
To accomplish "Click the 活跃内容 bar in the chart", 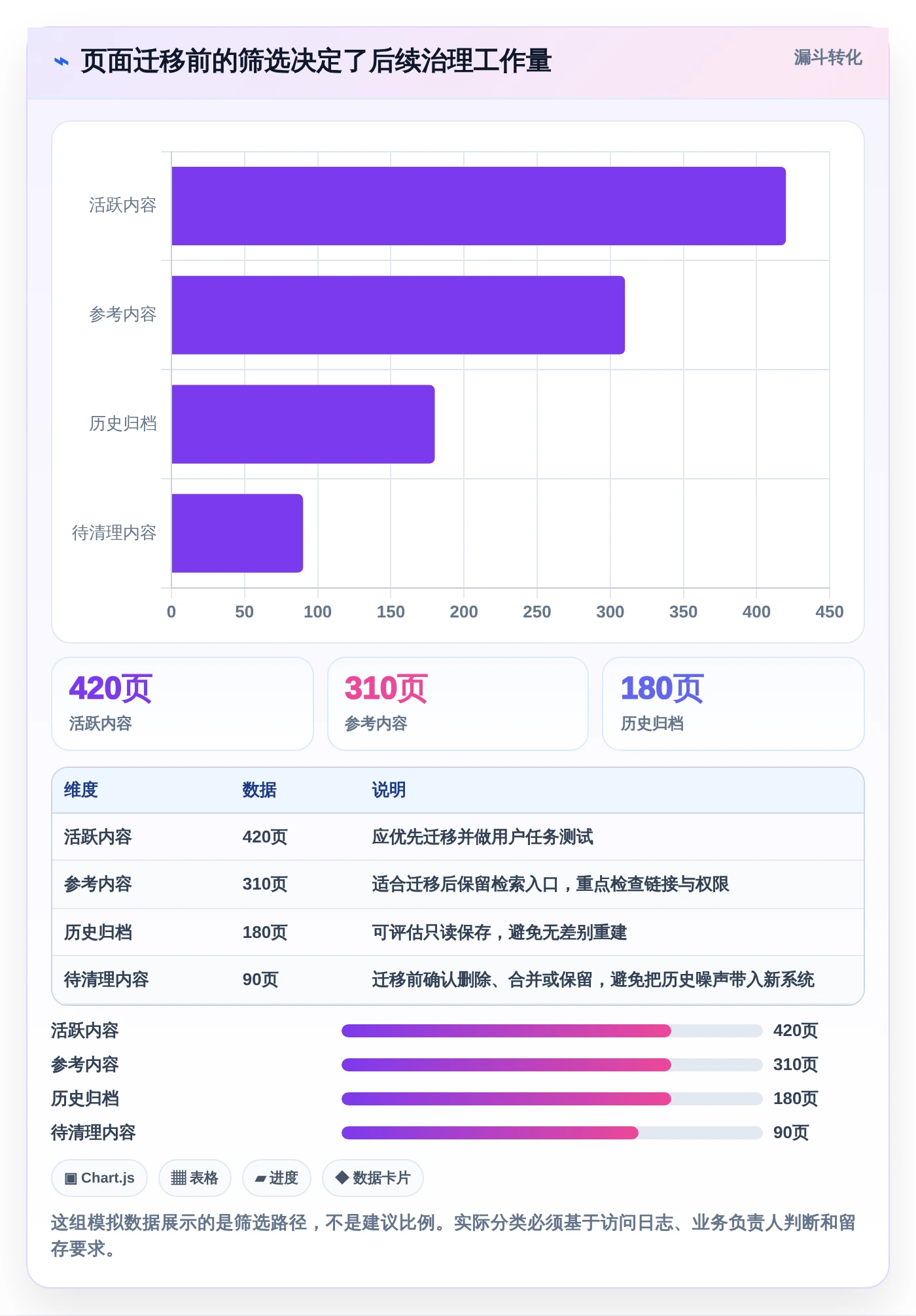I will pos(478,206).
